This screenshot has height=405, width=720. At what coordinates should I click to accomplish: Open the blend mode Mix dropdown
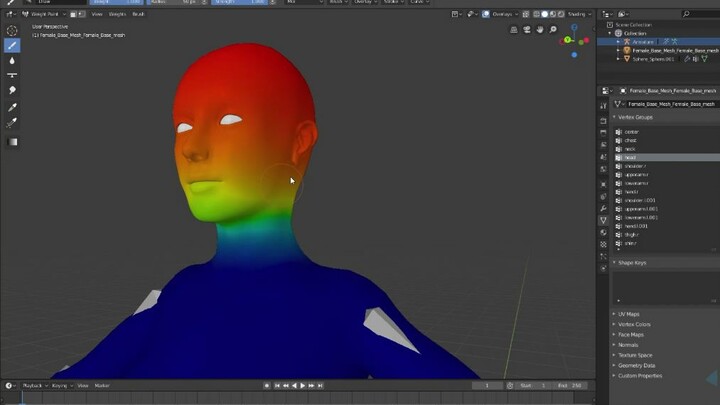[304, 2]
